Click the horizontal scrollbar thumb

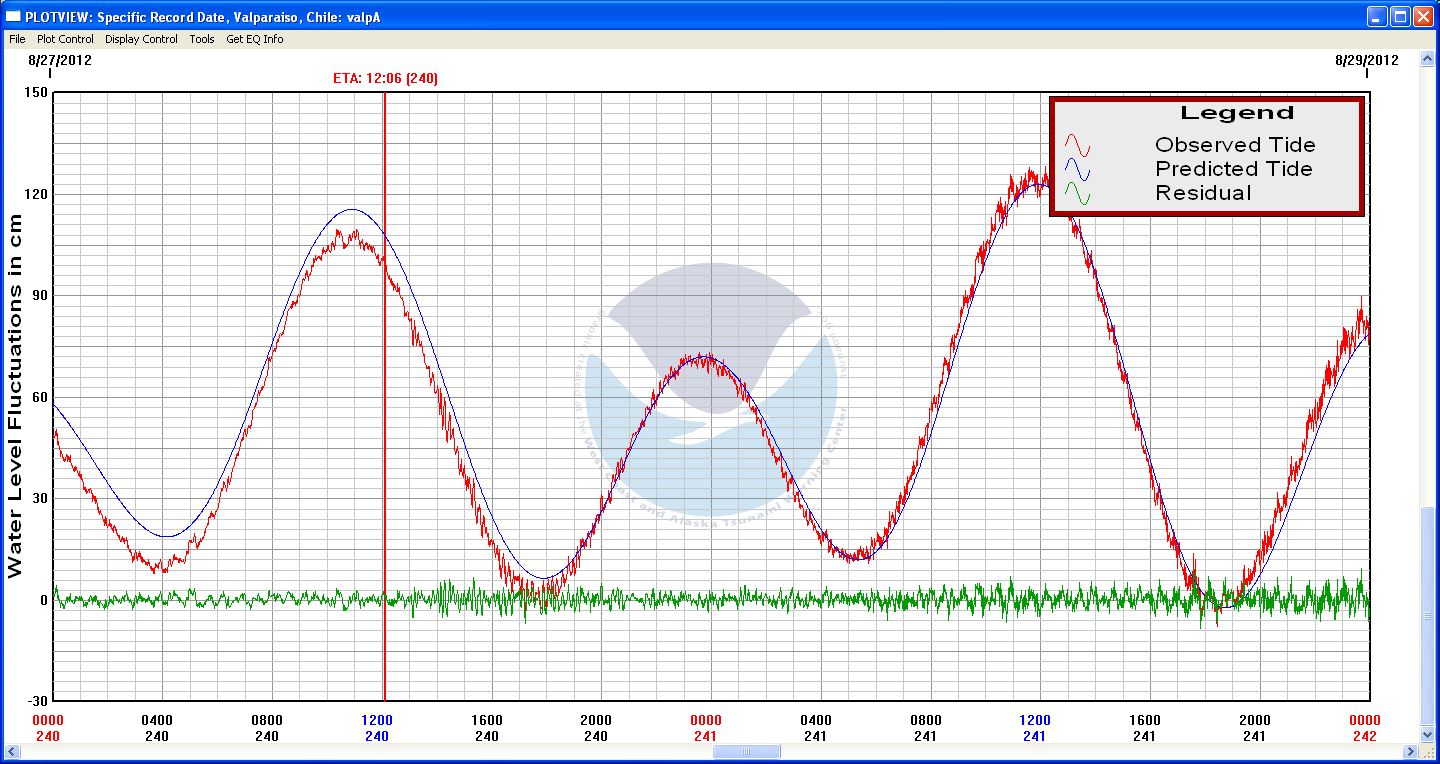click(746, 751)
